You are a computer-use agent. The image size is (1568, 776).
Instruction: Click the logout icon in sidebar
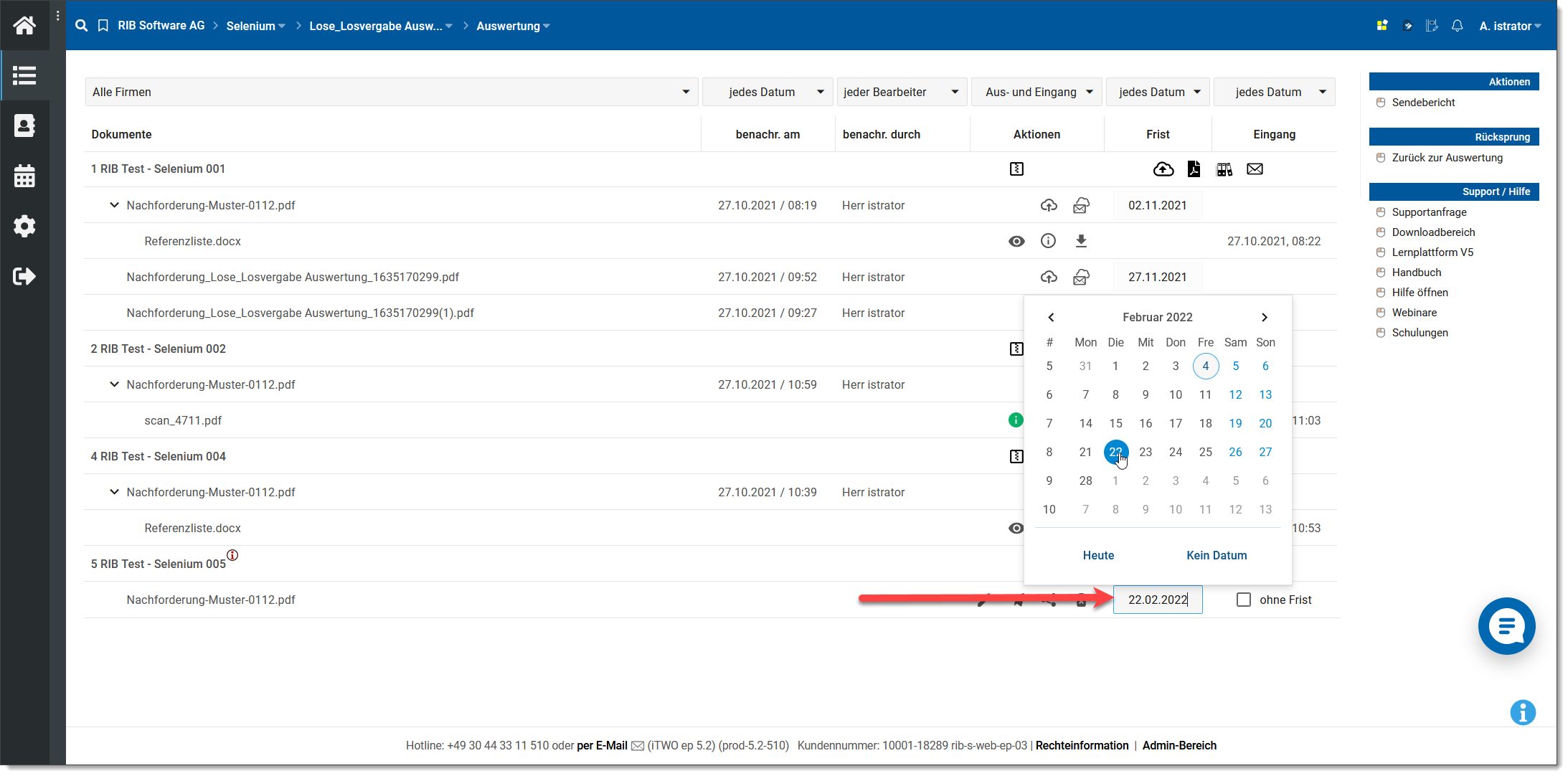[24, 276]
